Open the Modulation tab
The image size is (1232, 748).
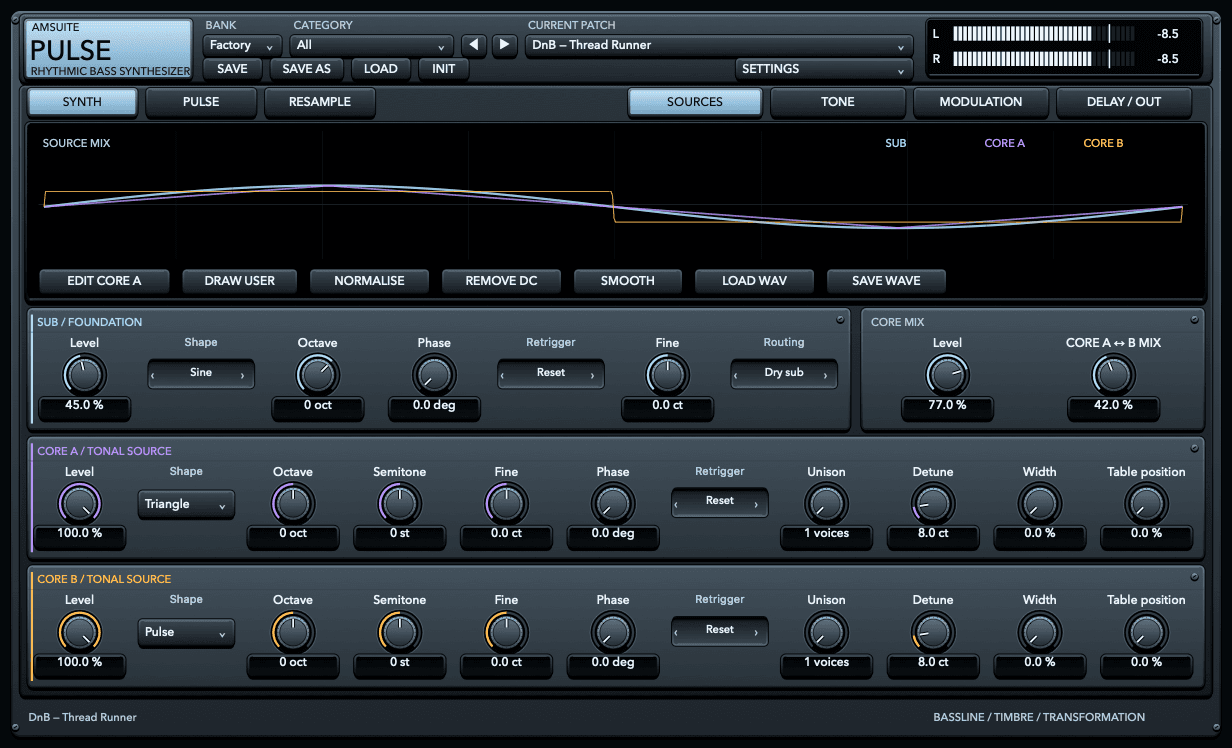point(981,102)
